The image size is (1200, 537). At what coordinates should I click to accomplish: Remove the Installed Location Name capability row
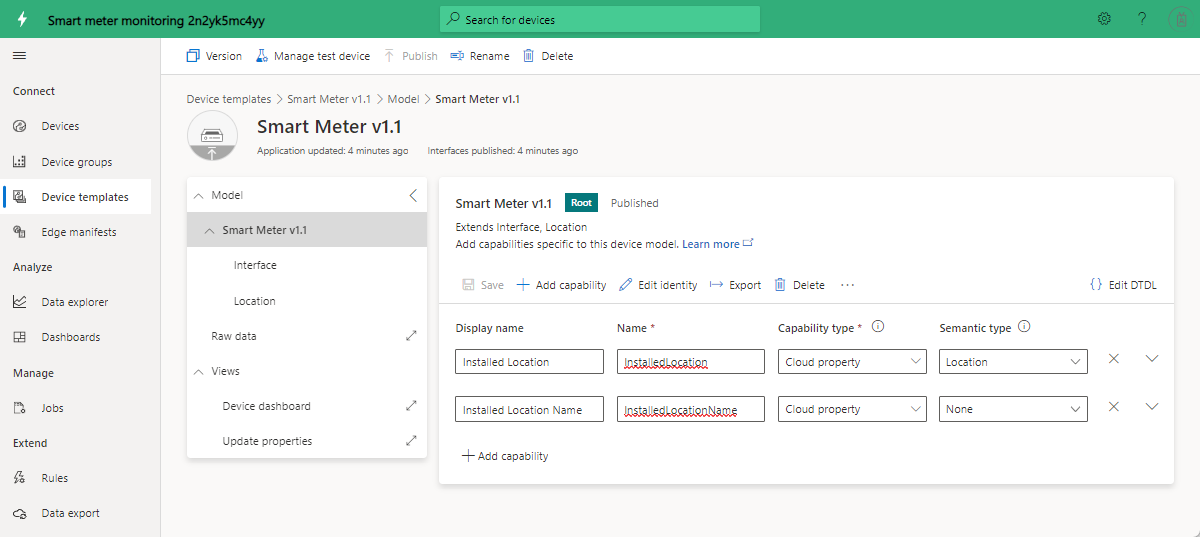[x=1114, y=406]
